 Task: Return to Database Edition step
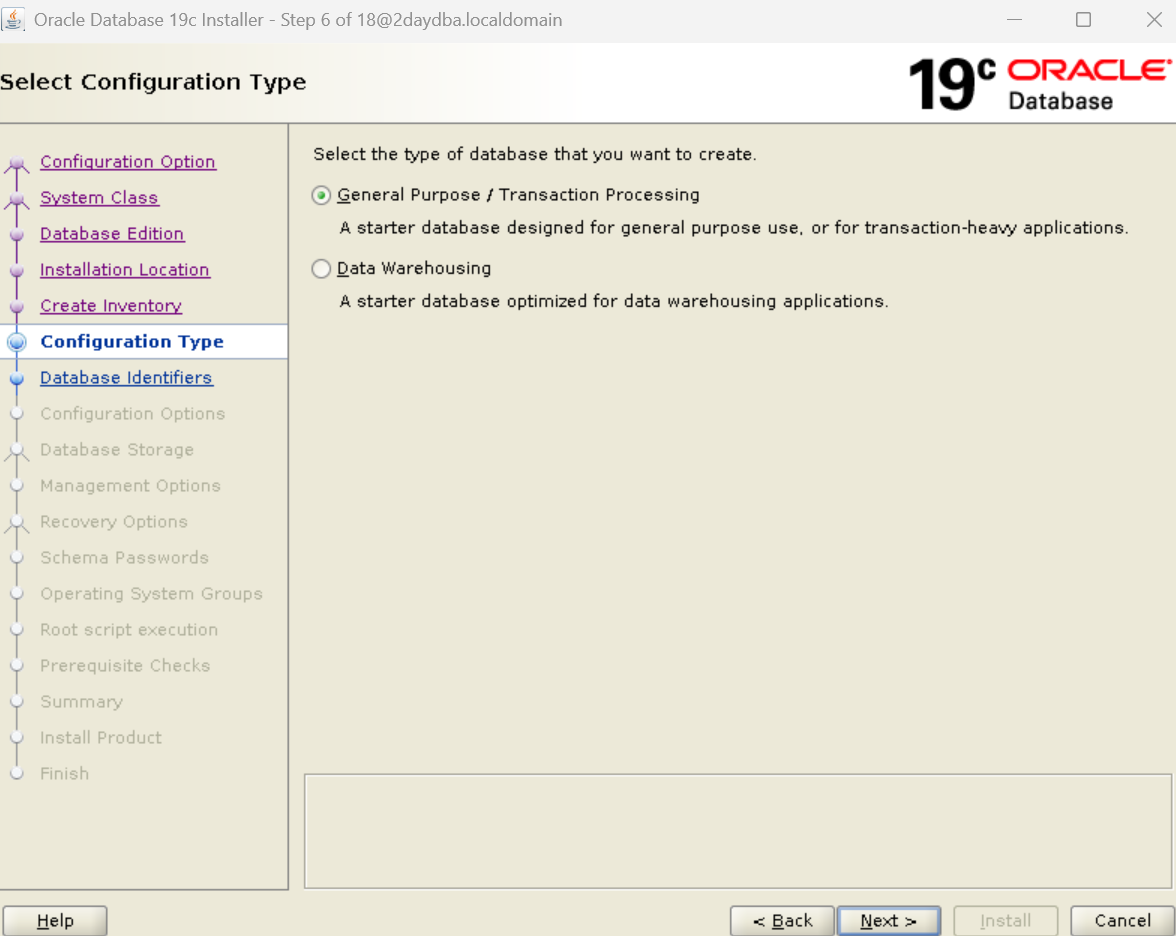pos(112,233)
